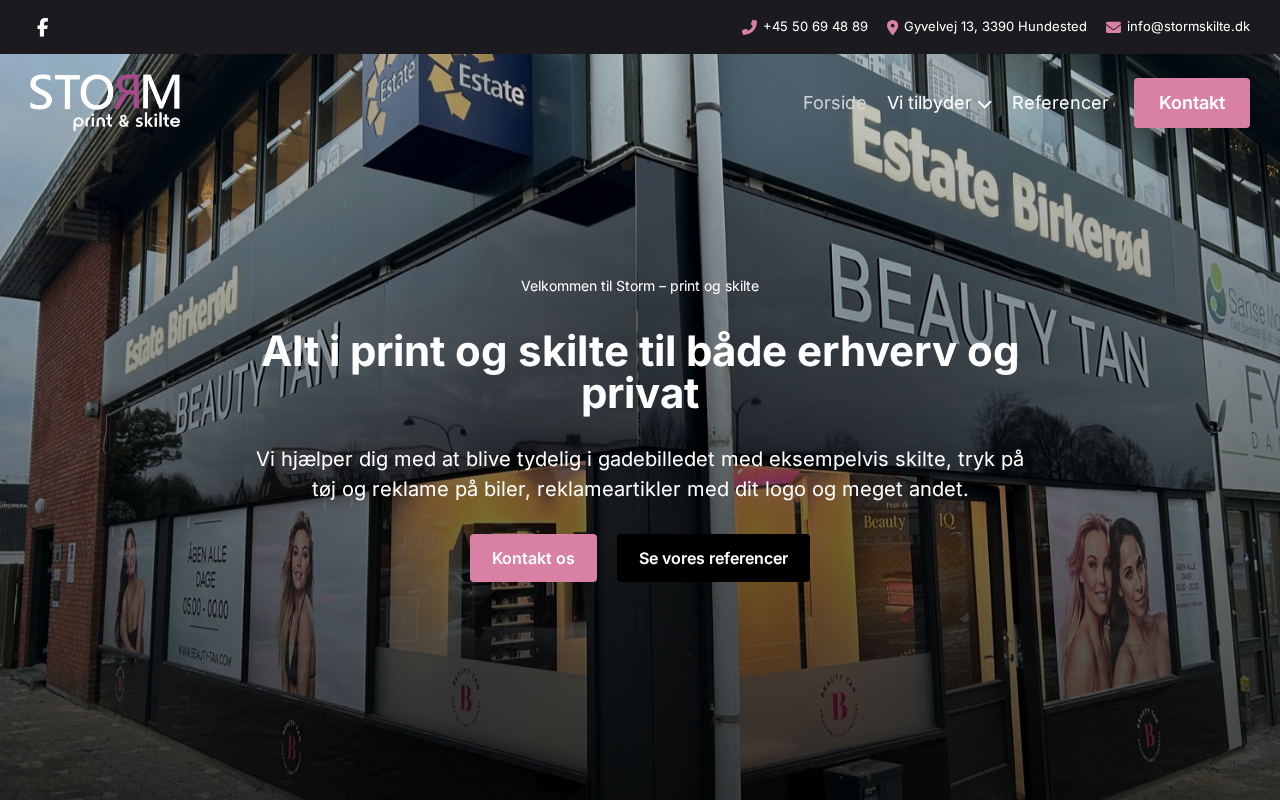1280x800 pixels.
Task: Expand the chevron next to Vi tilbyder
Action: (x=984, y=104)
